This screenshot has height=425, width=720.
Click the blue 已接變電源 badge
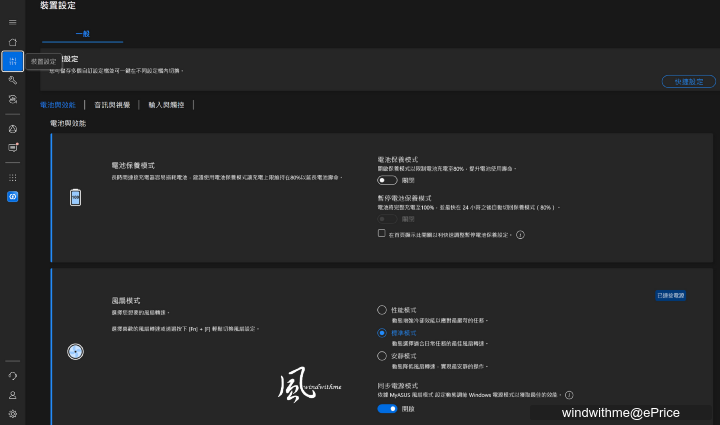670,296
